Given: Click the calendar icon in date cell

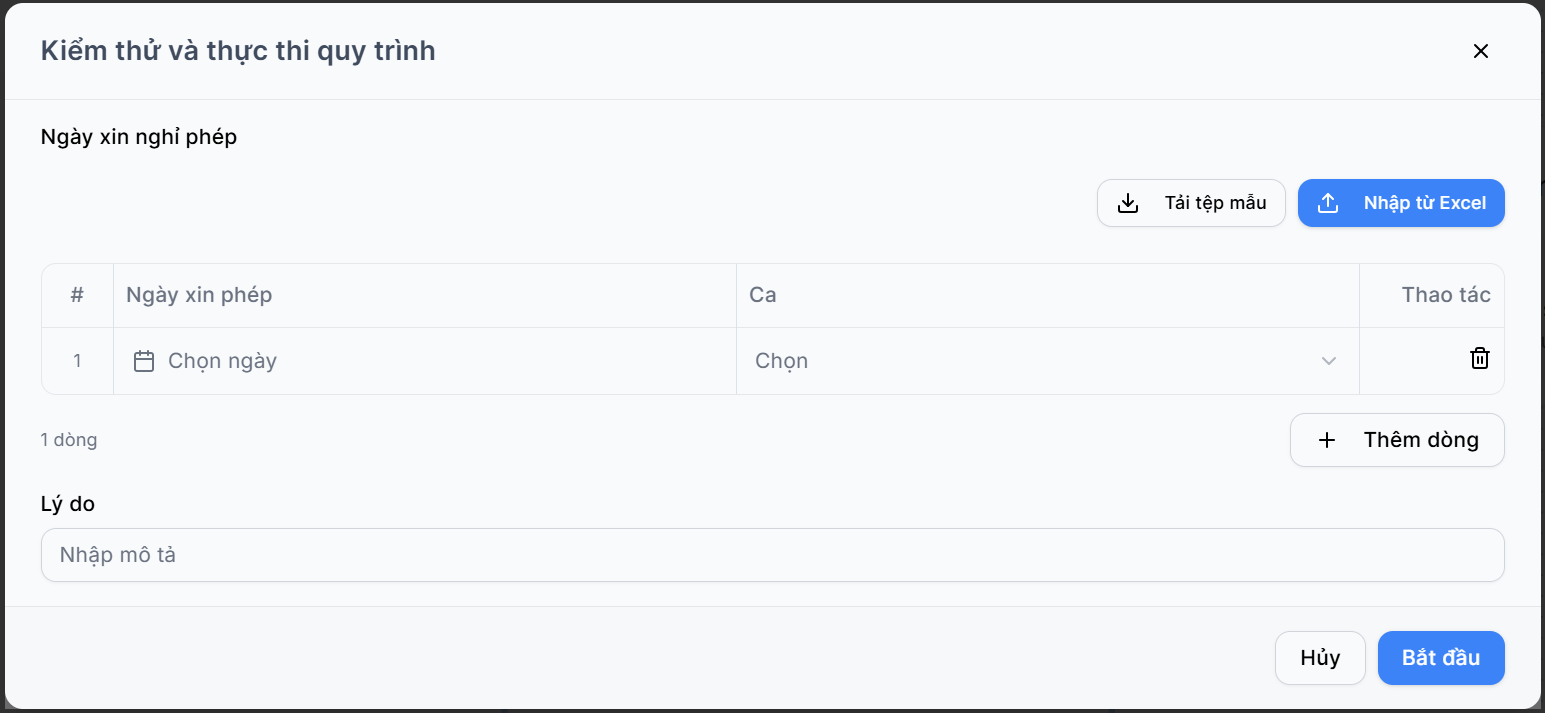Looking at the screenshot, I should (x=144, y=361).
